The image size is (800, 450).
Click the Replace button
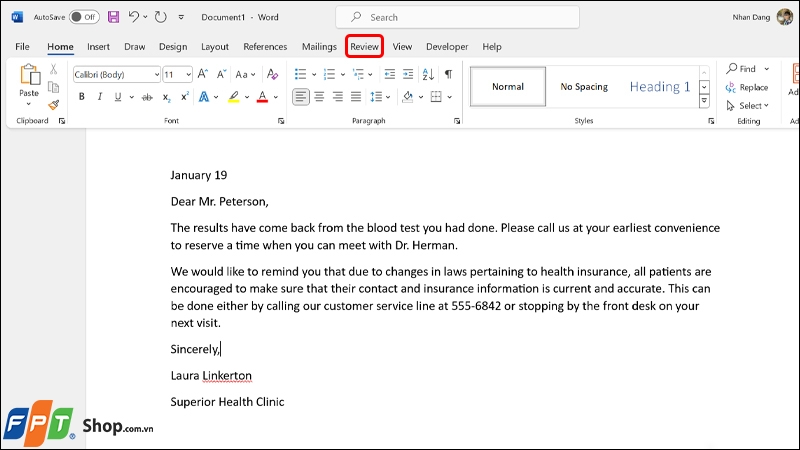point(747,87)
